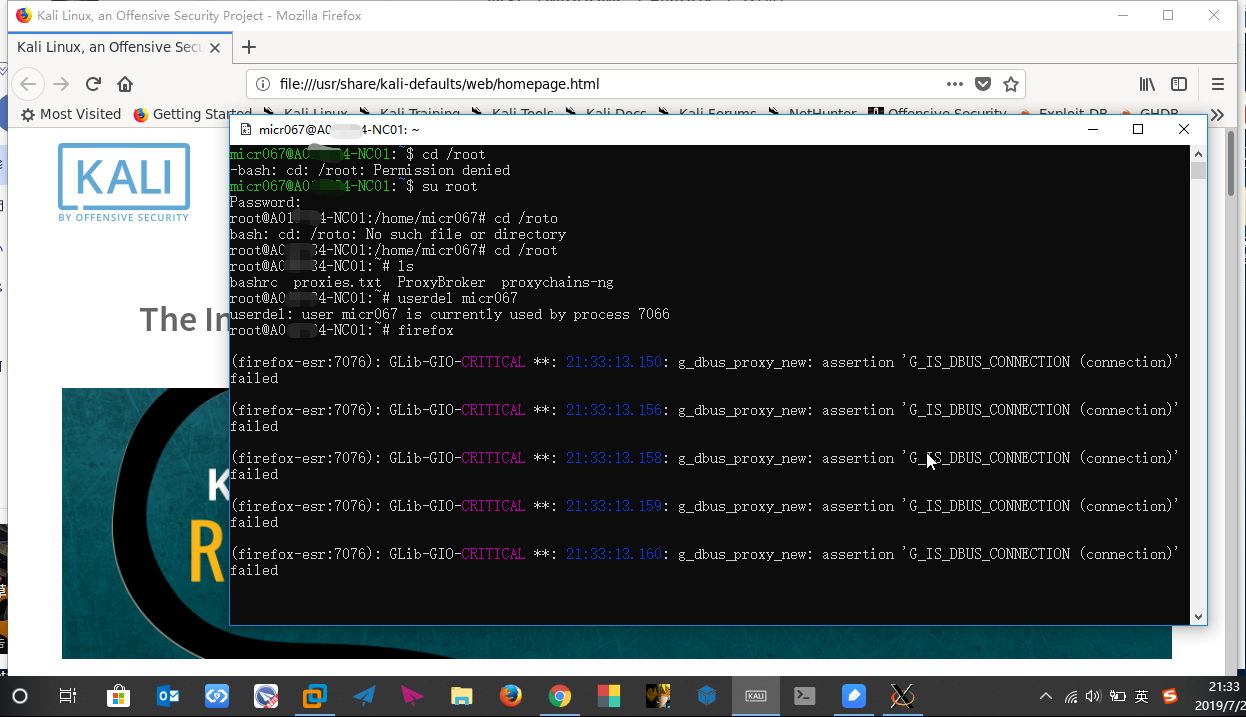Open the Firefox Library icon
The width and height of the screenshot is (1246, 717).
pos(1147,84)
